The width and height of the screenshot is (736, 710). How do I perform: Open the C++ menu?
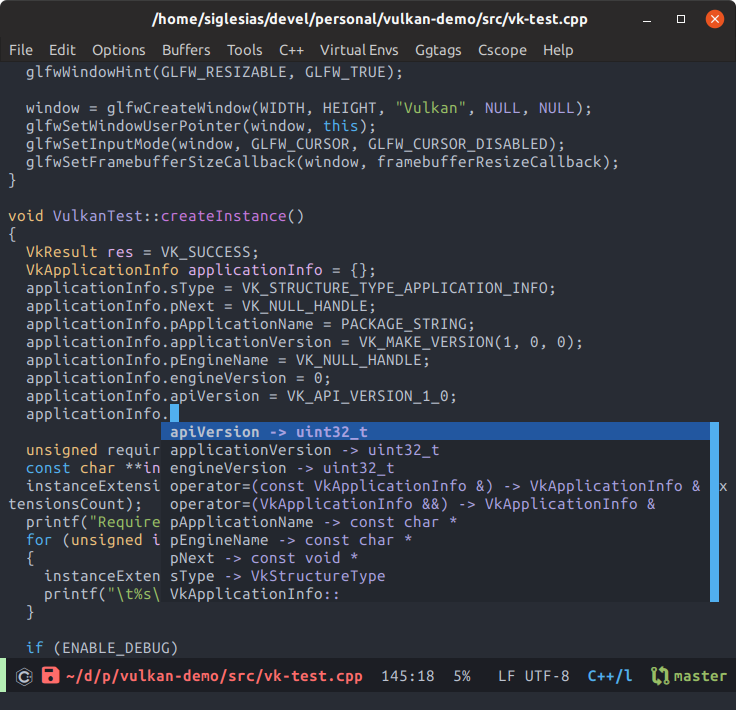291,50
